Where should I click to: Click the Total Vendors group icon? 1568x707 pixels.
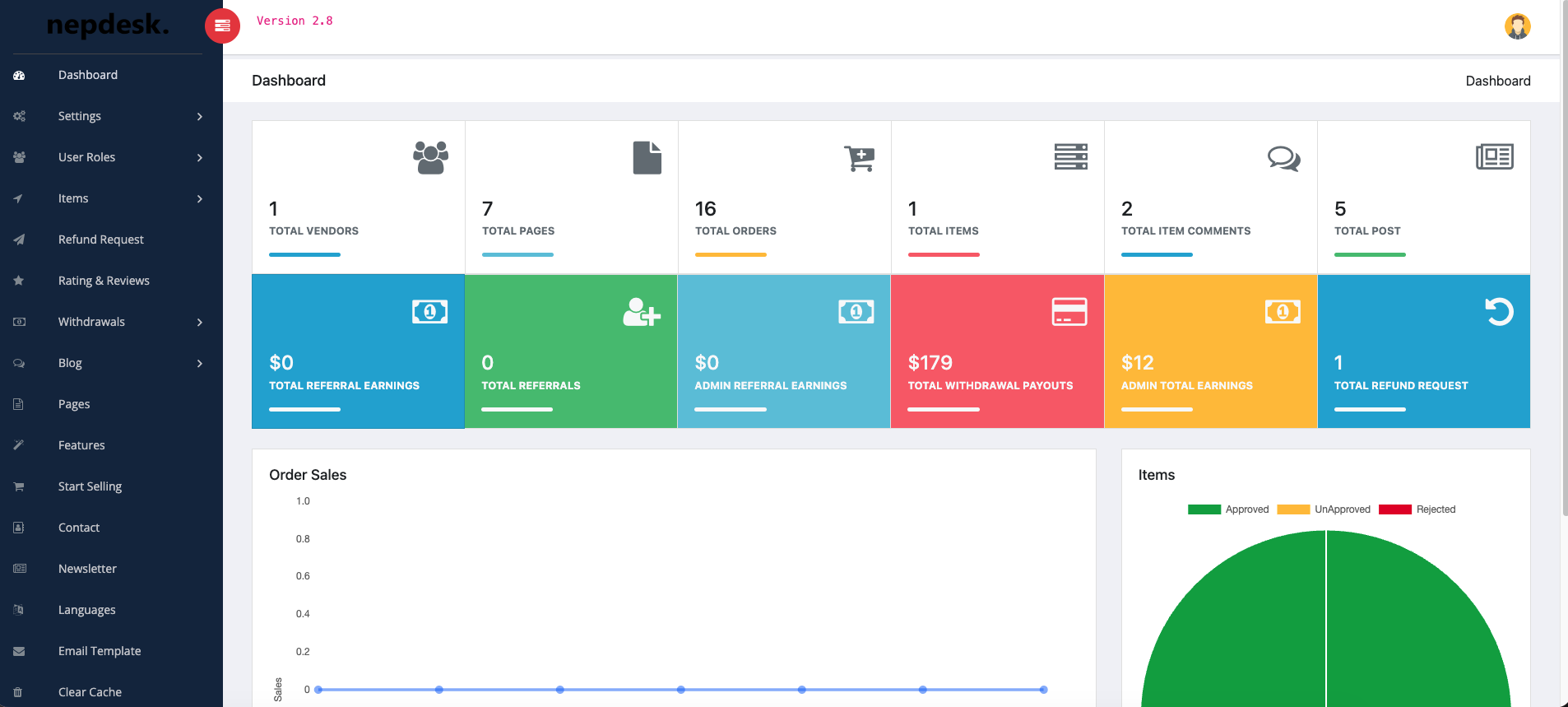pyautogui.click(x=430, y=157)
